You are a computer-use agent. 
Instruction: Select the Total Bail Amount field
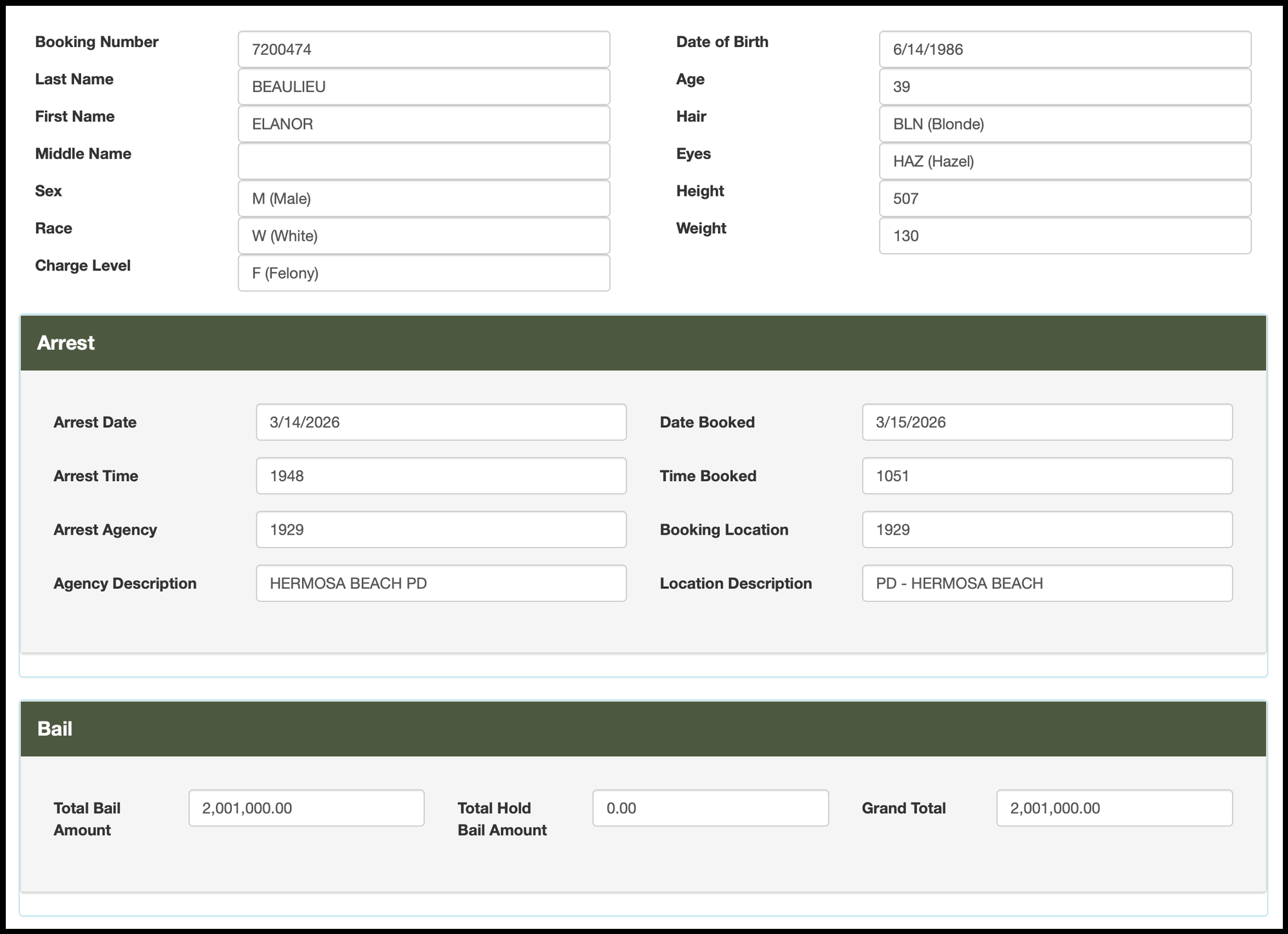[x=306, y=808]
